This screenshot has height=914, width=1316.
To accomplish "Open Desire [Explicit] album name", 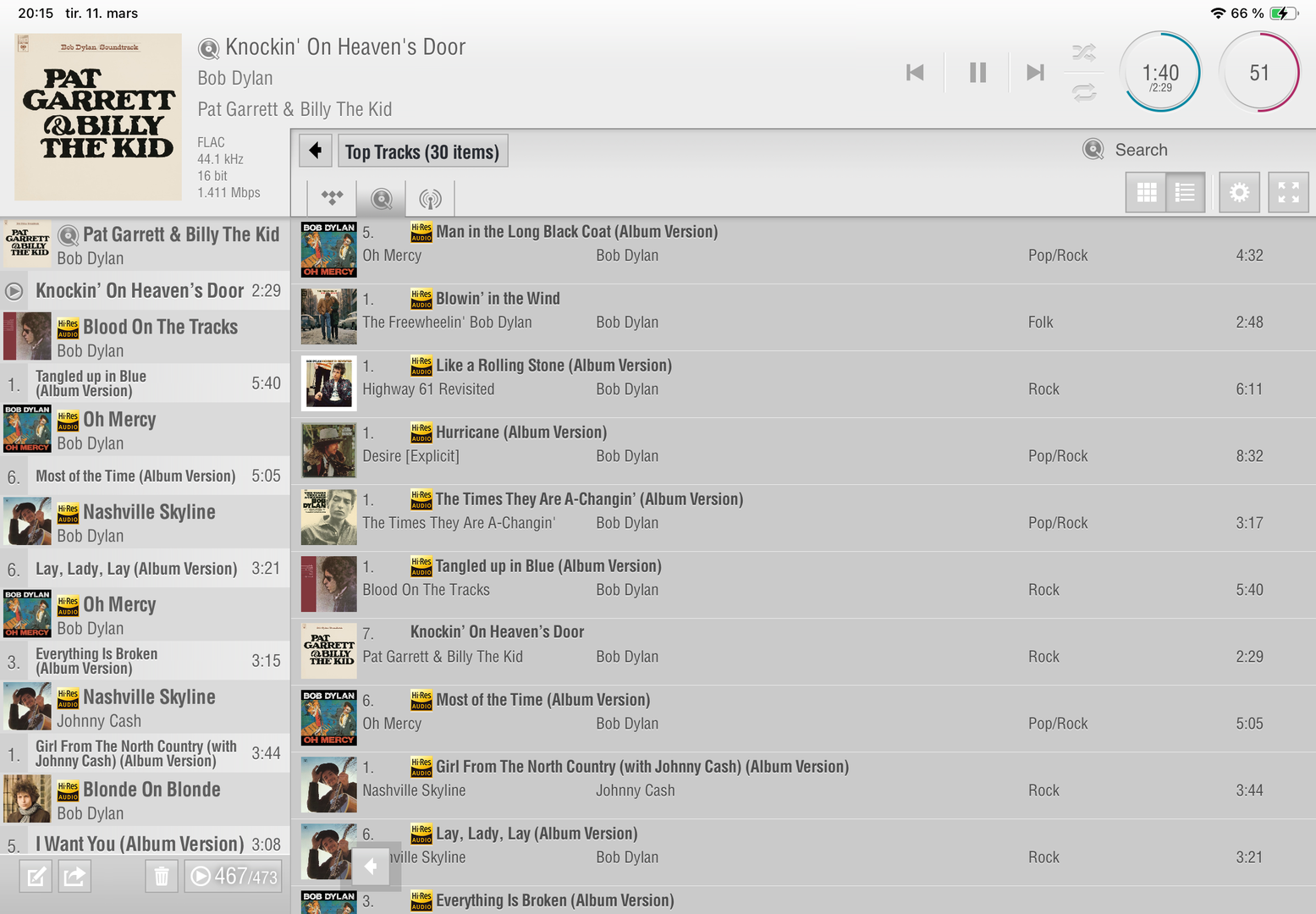I will (x=410, y=456).
